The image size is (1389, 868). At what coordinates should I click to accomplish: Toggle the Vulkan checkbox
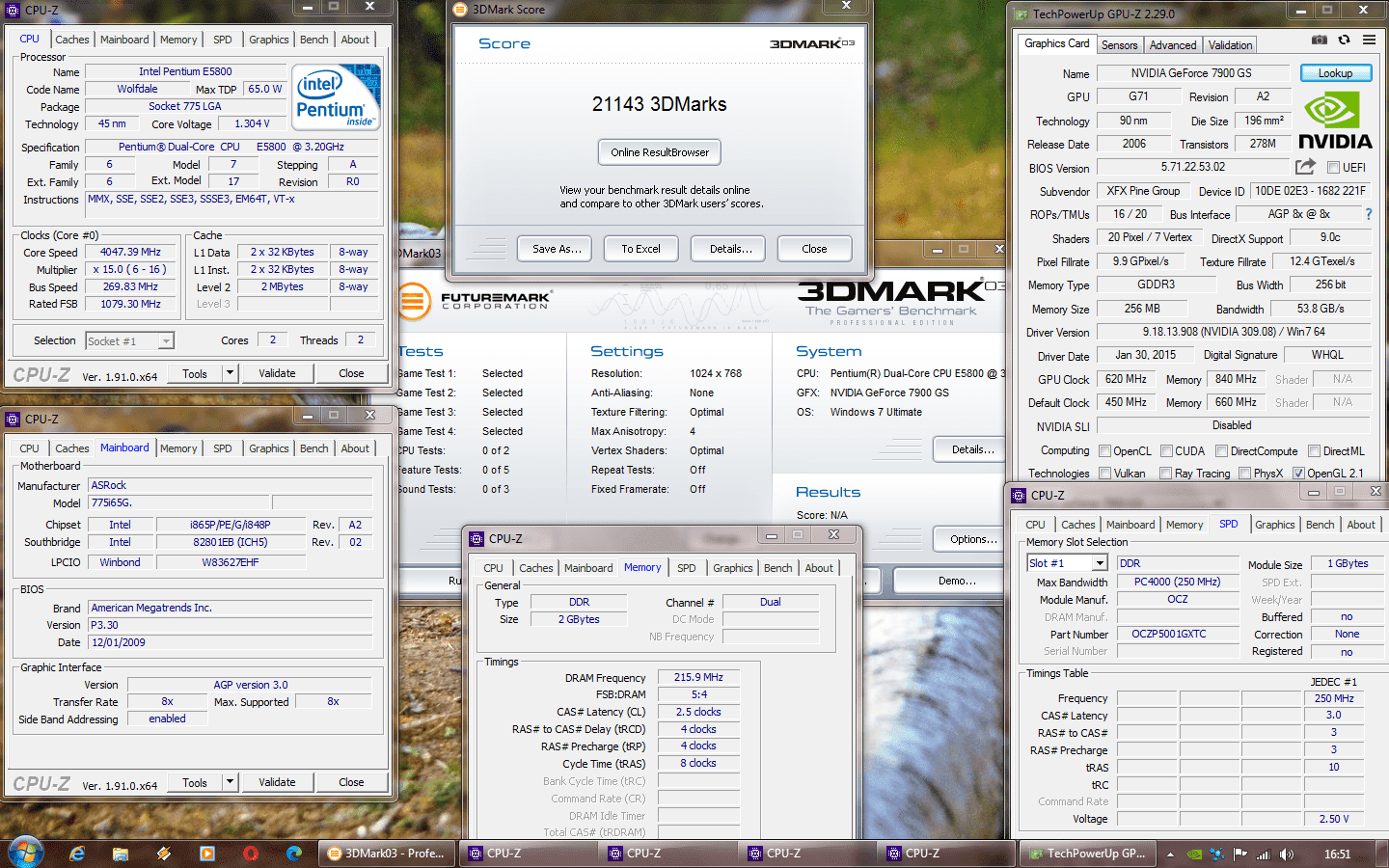pyautogui.click(x=1105, y=474)
